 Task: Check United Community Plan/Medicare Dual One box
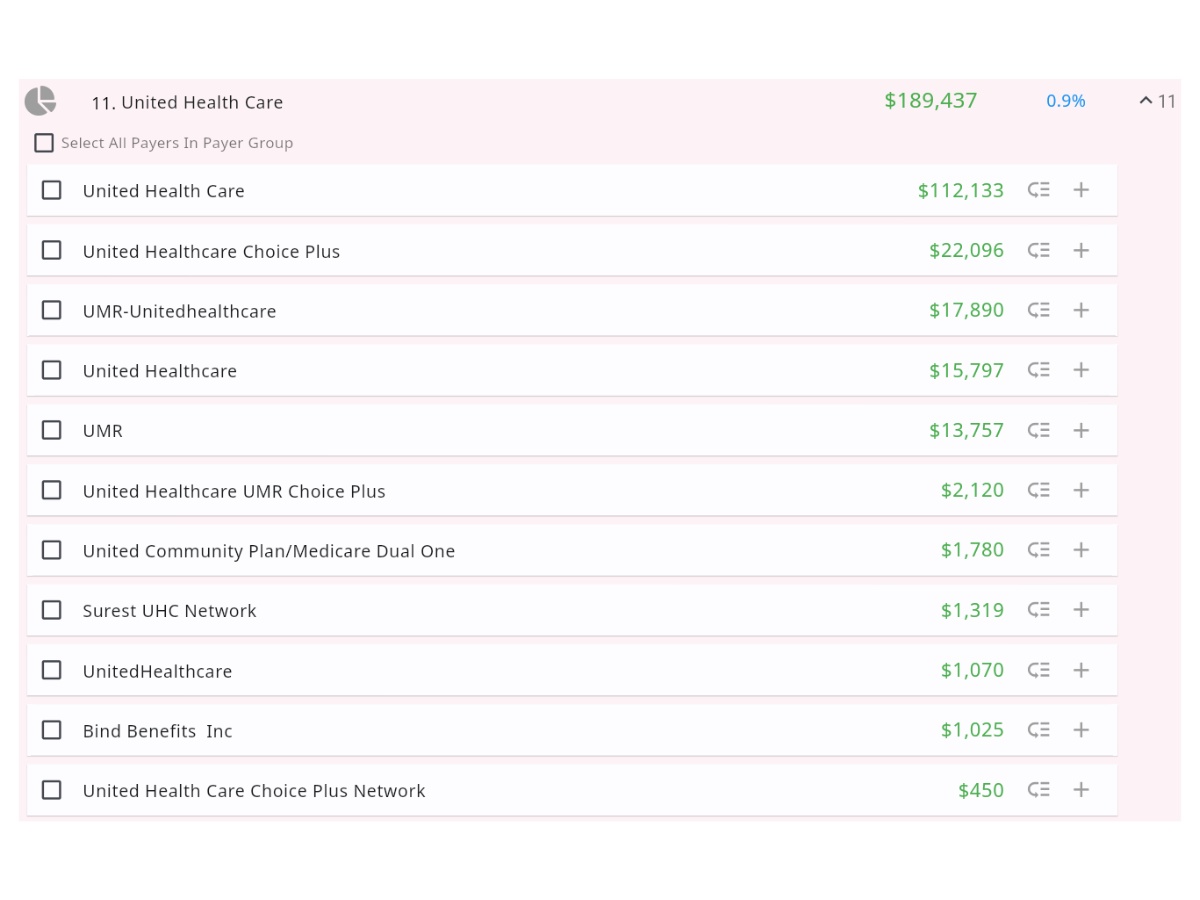[51, 550]
